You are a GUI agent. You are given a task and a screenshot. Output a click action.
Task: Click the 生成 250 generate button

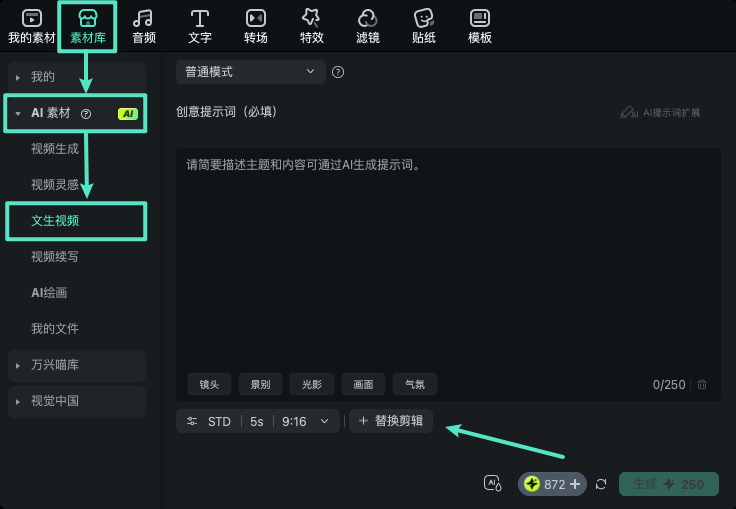point(669,484)
